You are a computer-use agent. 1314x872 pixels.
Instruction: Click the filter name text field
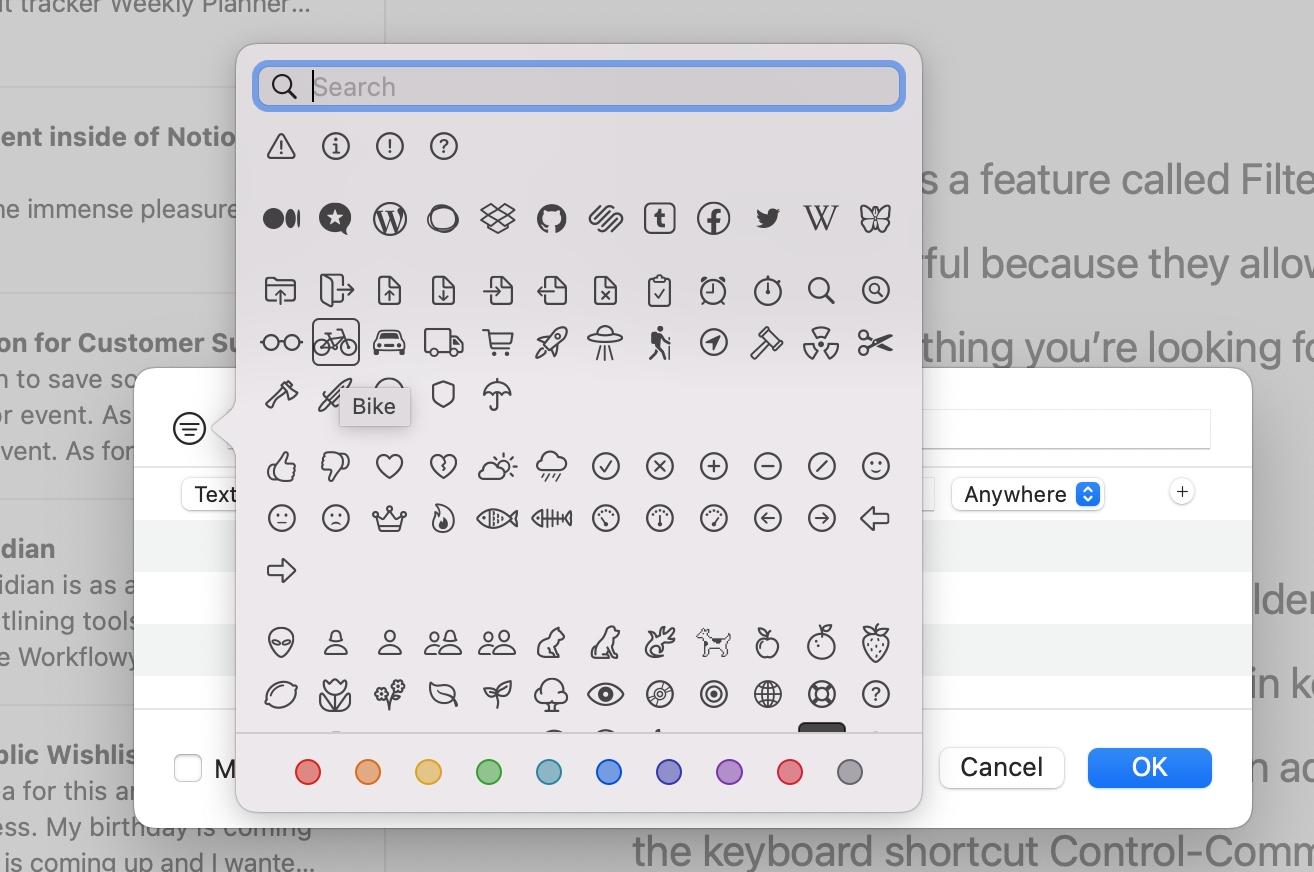pos(1065,429)
